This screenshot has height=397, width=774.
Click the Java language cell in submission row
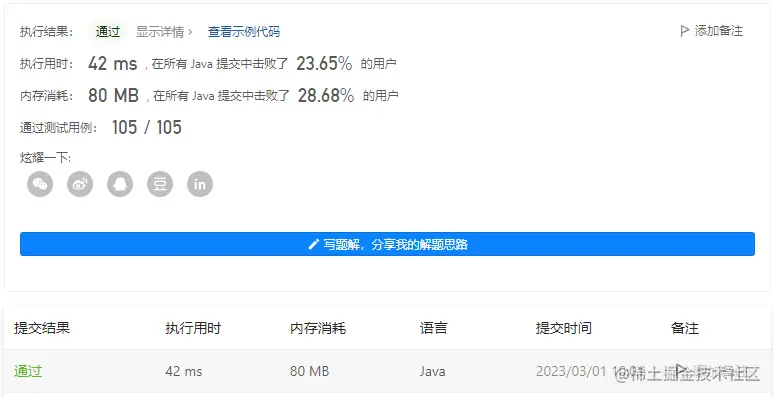point(432,371)
